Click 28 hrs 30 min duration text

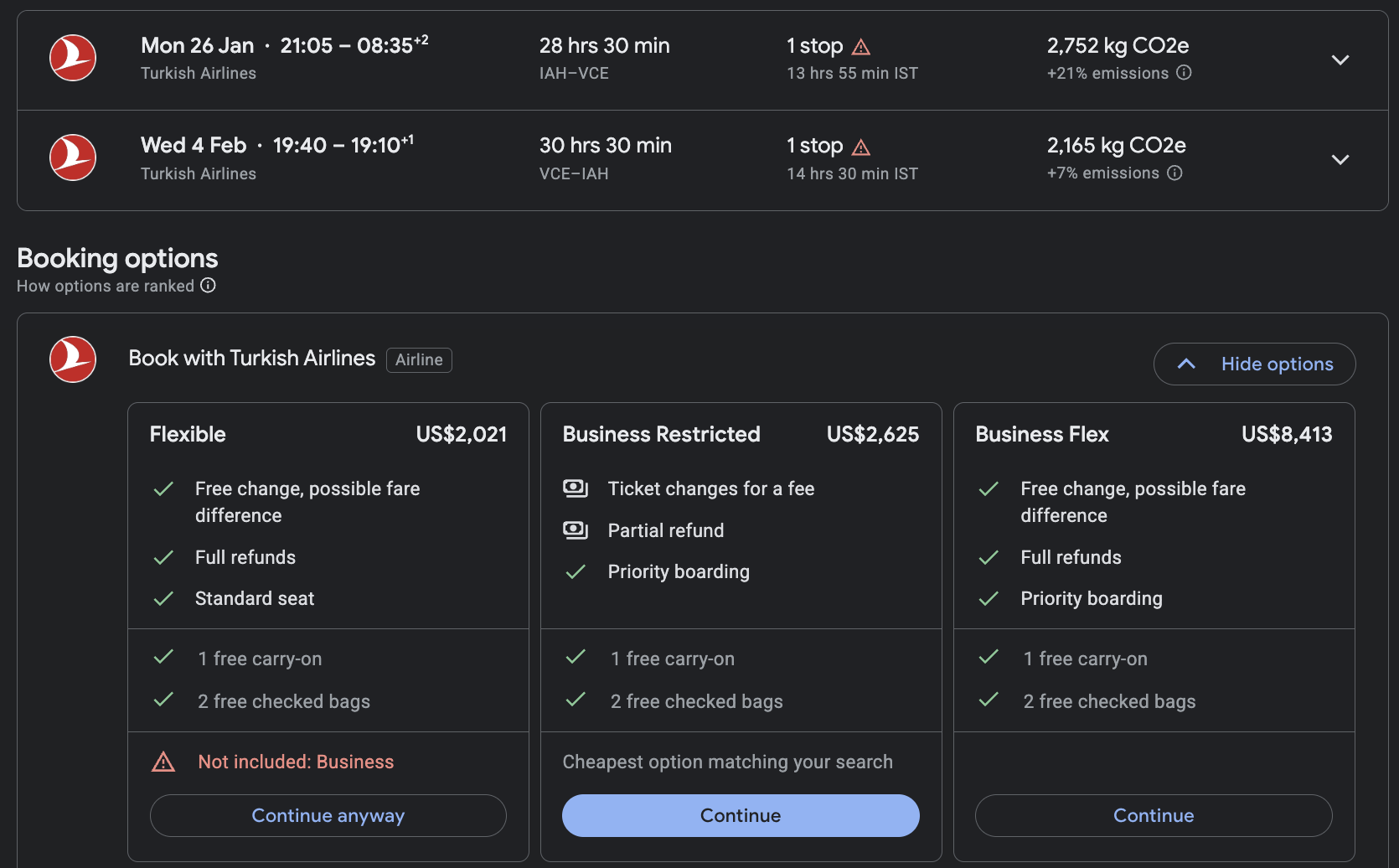tap(605, 45)
